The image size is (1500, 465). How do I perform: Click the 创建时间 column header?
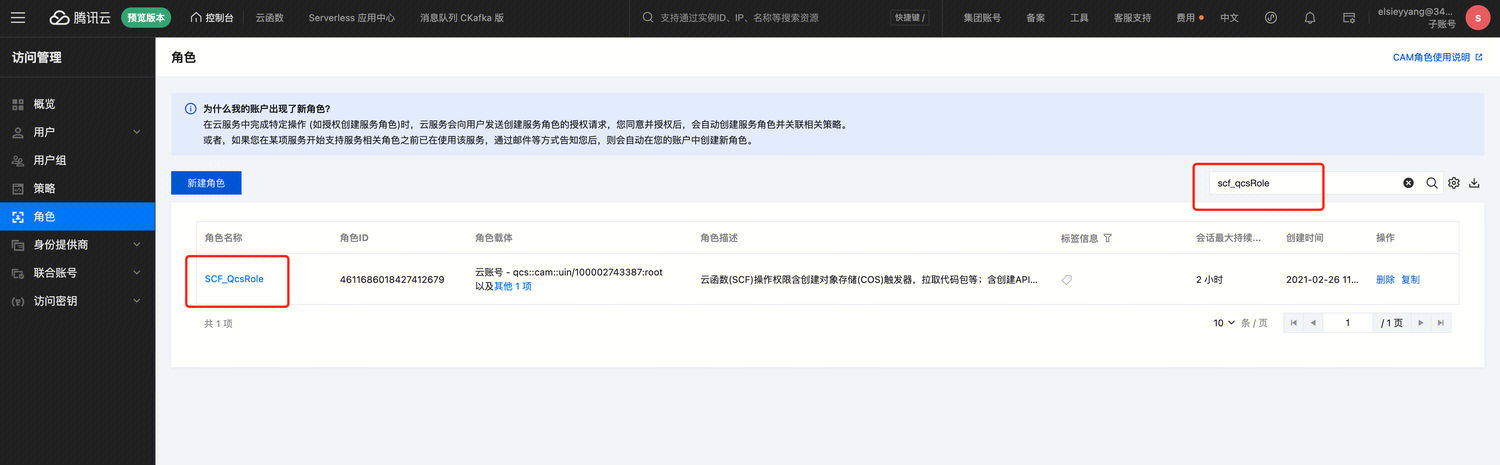1304,238
